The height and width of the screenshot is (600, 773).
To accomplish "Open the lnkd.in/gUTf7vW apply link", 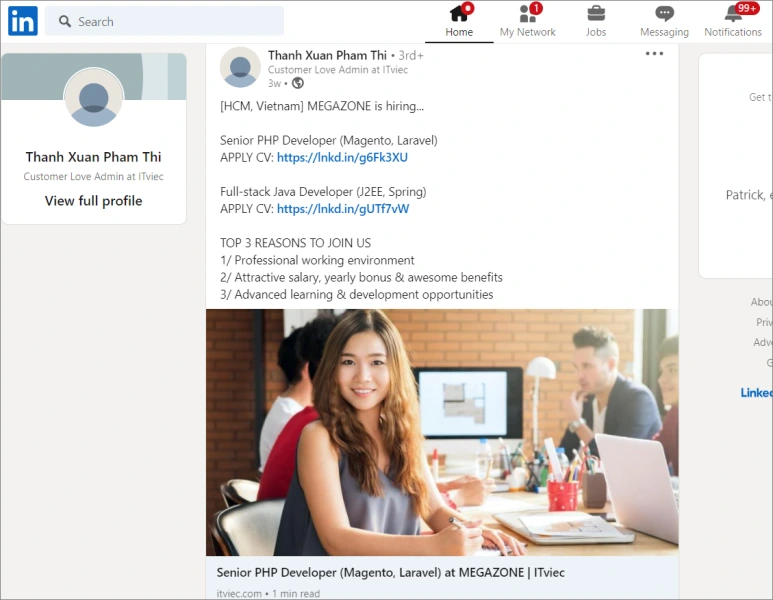I will pos(343,209).
